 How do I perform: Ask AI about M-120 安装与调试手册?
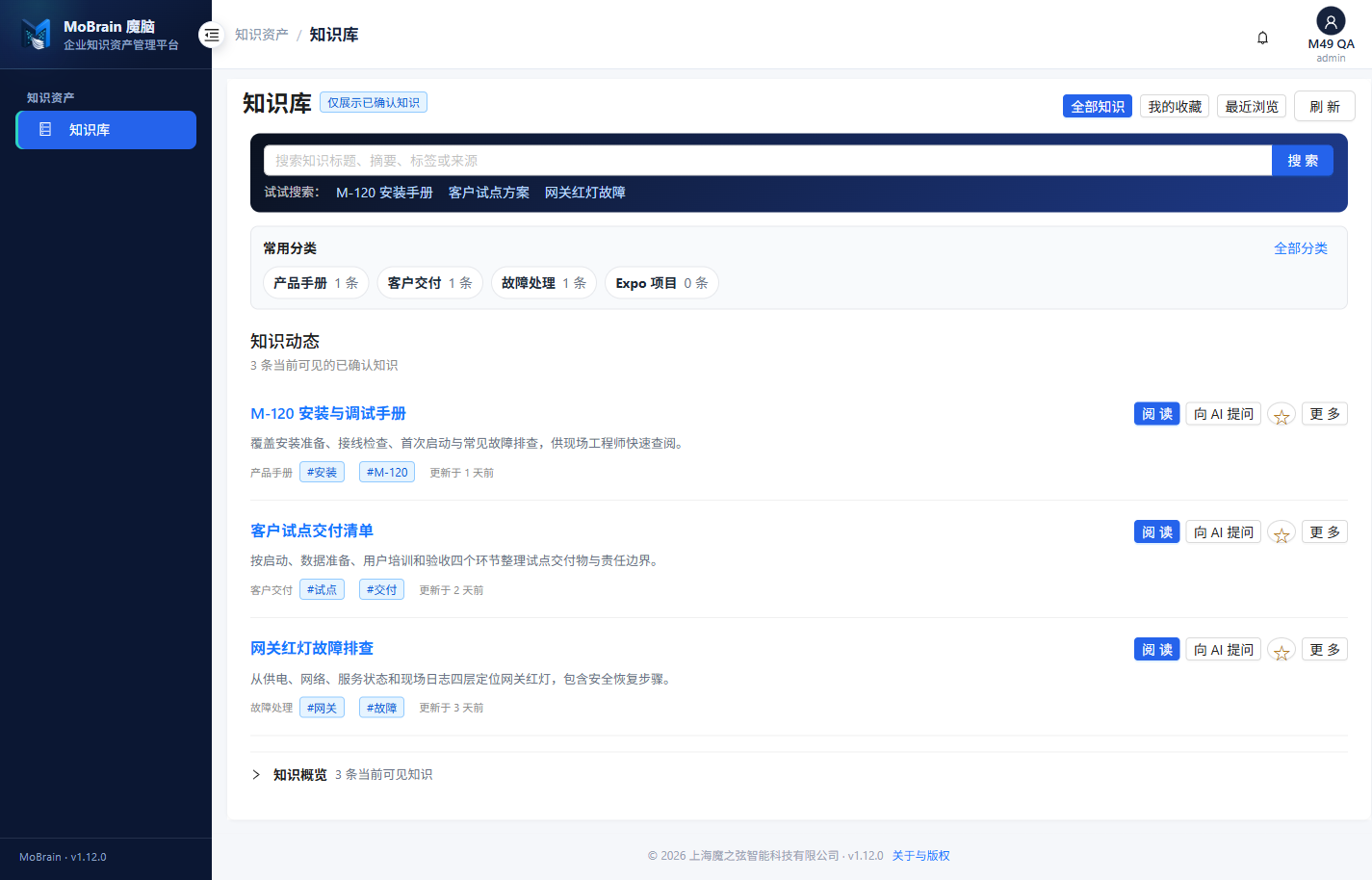tap(1224, 414)
